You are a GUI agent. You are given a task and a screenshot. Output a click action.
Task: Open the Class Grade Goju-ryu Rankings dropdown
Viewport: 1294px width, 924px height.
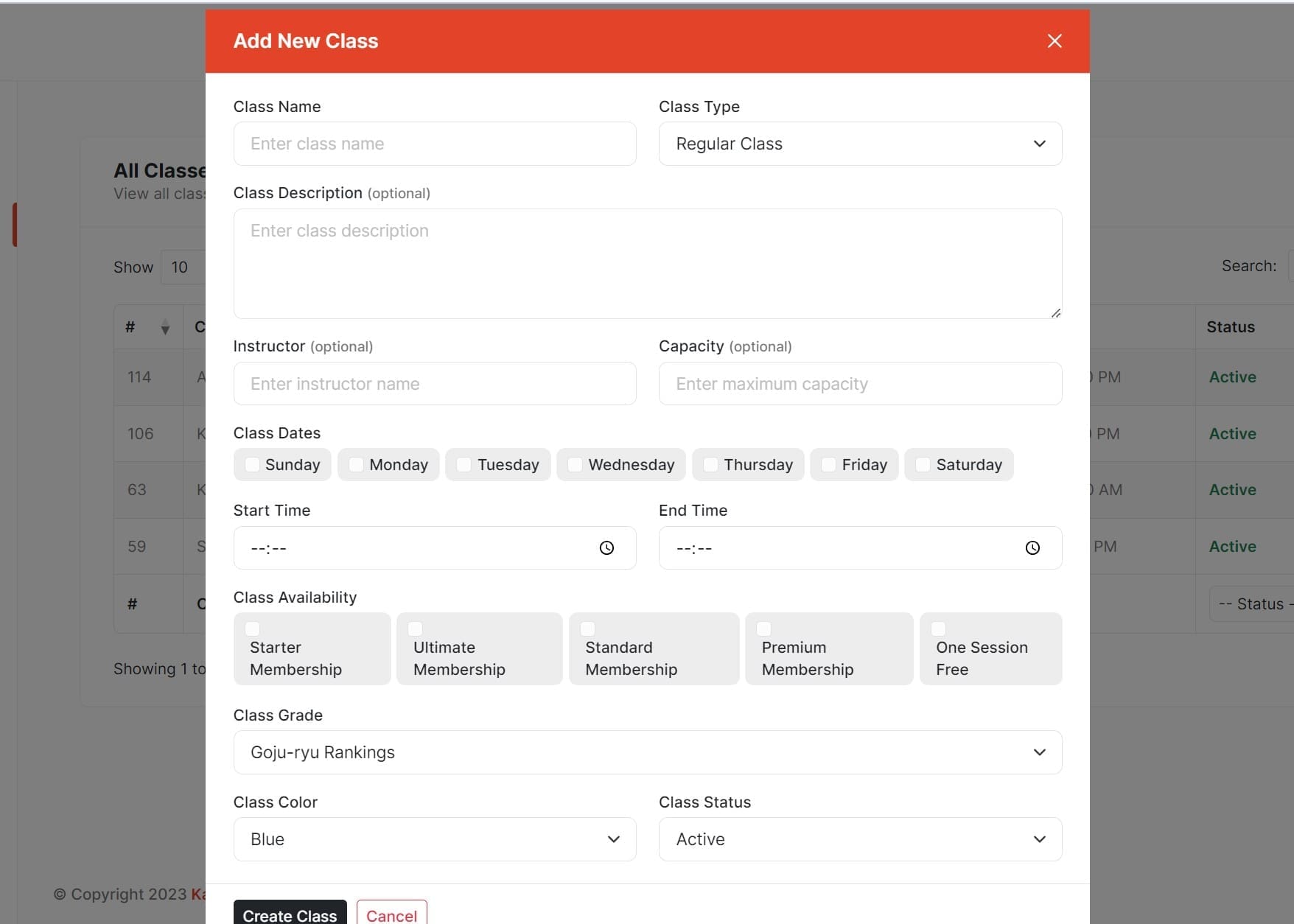[647, 752]
